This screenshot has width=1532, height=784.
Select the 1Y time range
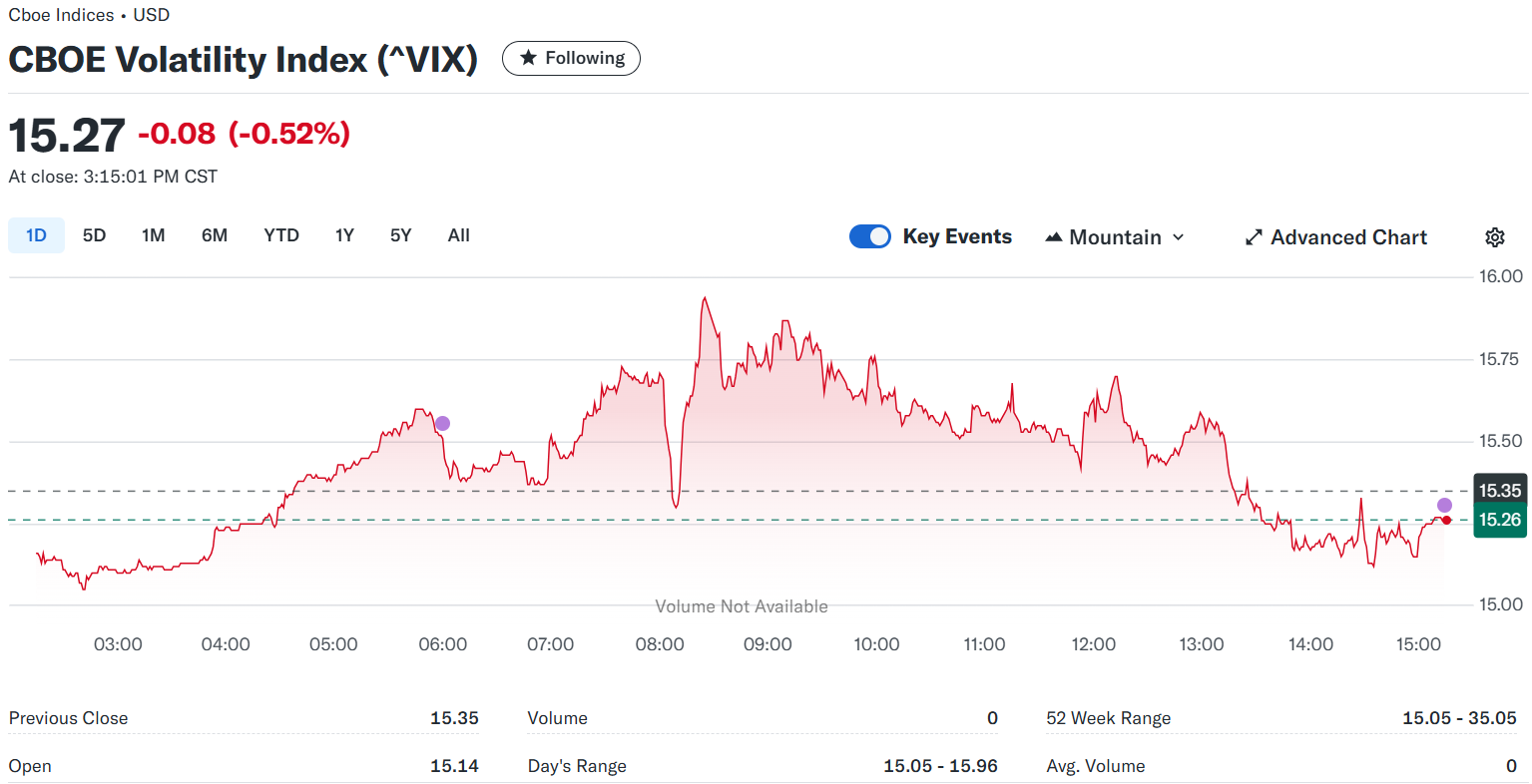tap(344, 235)
